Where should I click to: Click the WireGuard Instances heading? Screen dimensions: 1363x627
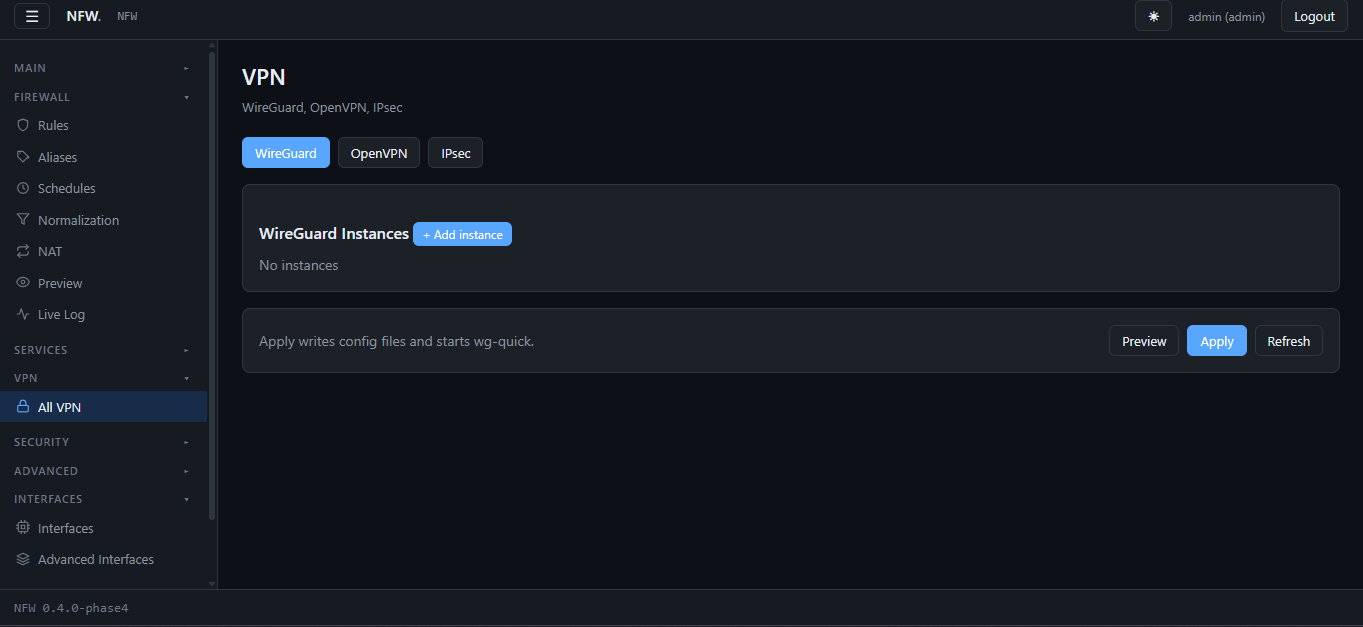pyautogui.click(x=334, y=233)
